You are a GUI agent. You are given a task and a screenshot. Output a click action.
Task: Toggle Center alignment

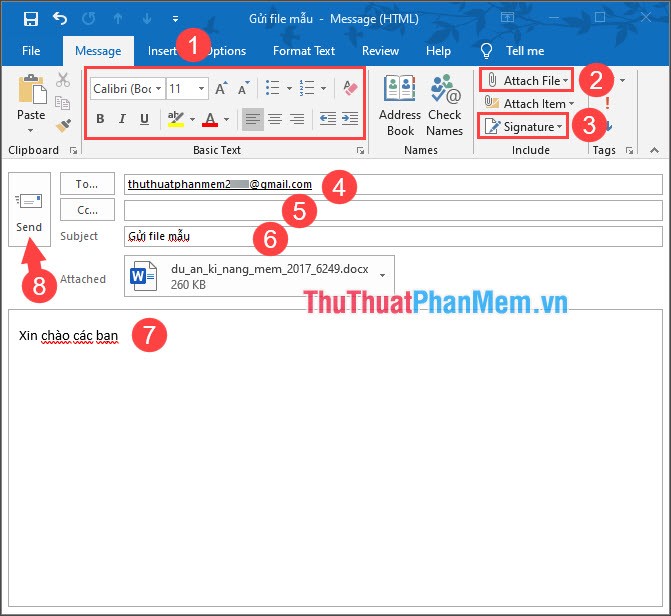[x=275, y=119]
